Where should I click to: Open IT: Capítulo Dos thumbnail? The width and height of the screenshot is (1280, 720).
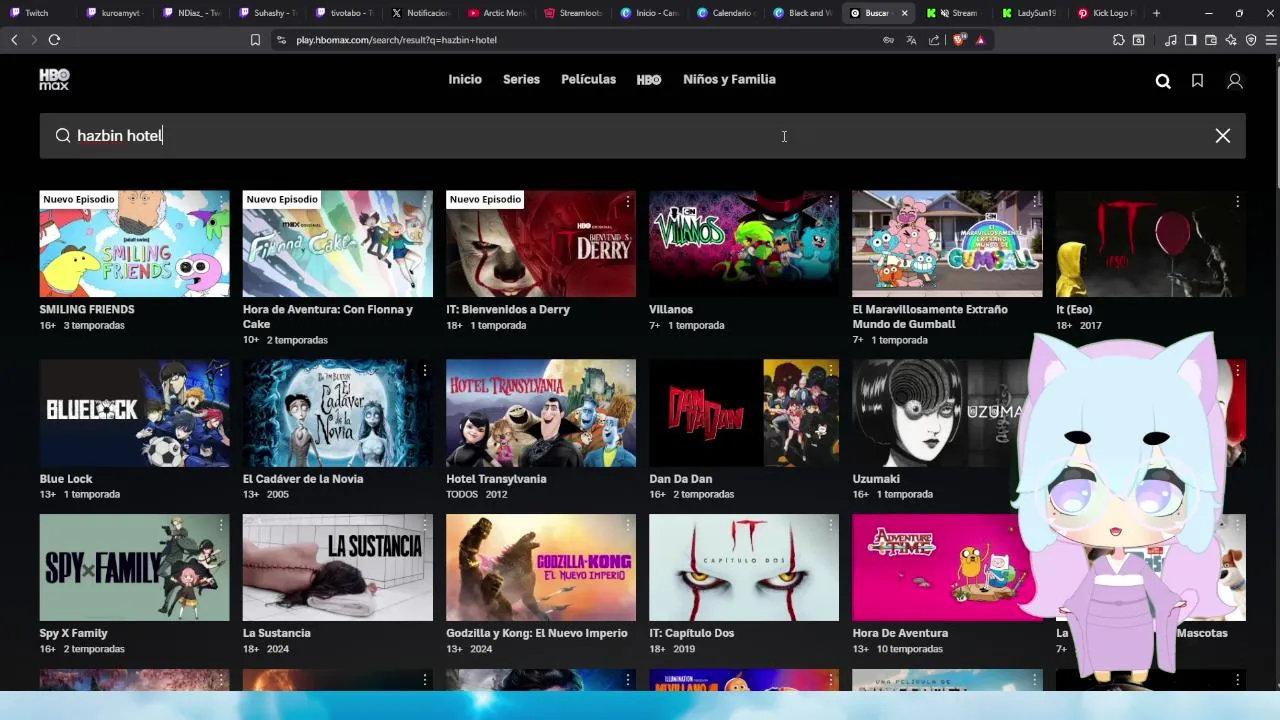point(744,568)
